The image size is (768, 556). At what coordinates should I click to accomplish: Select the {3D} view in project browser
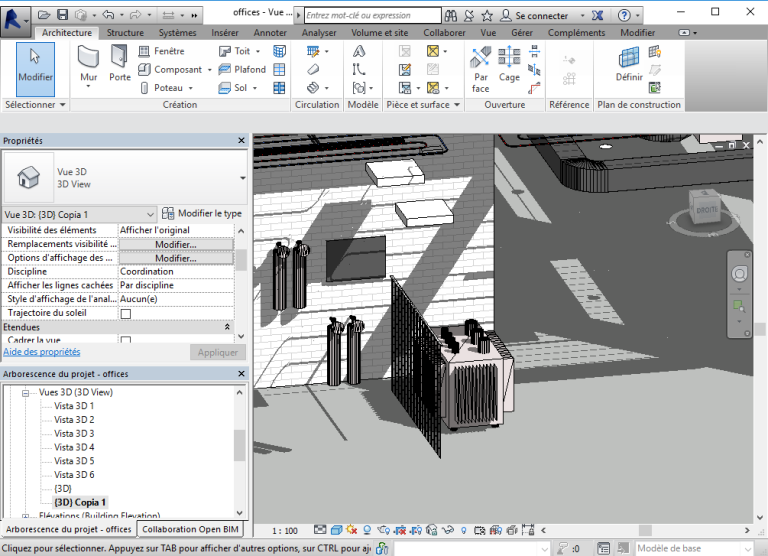coord(63,488)
